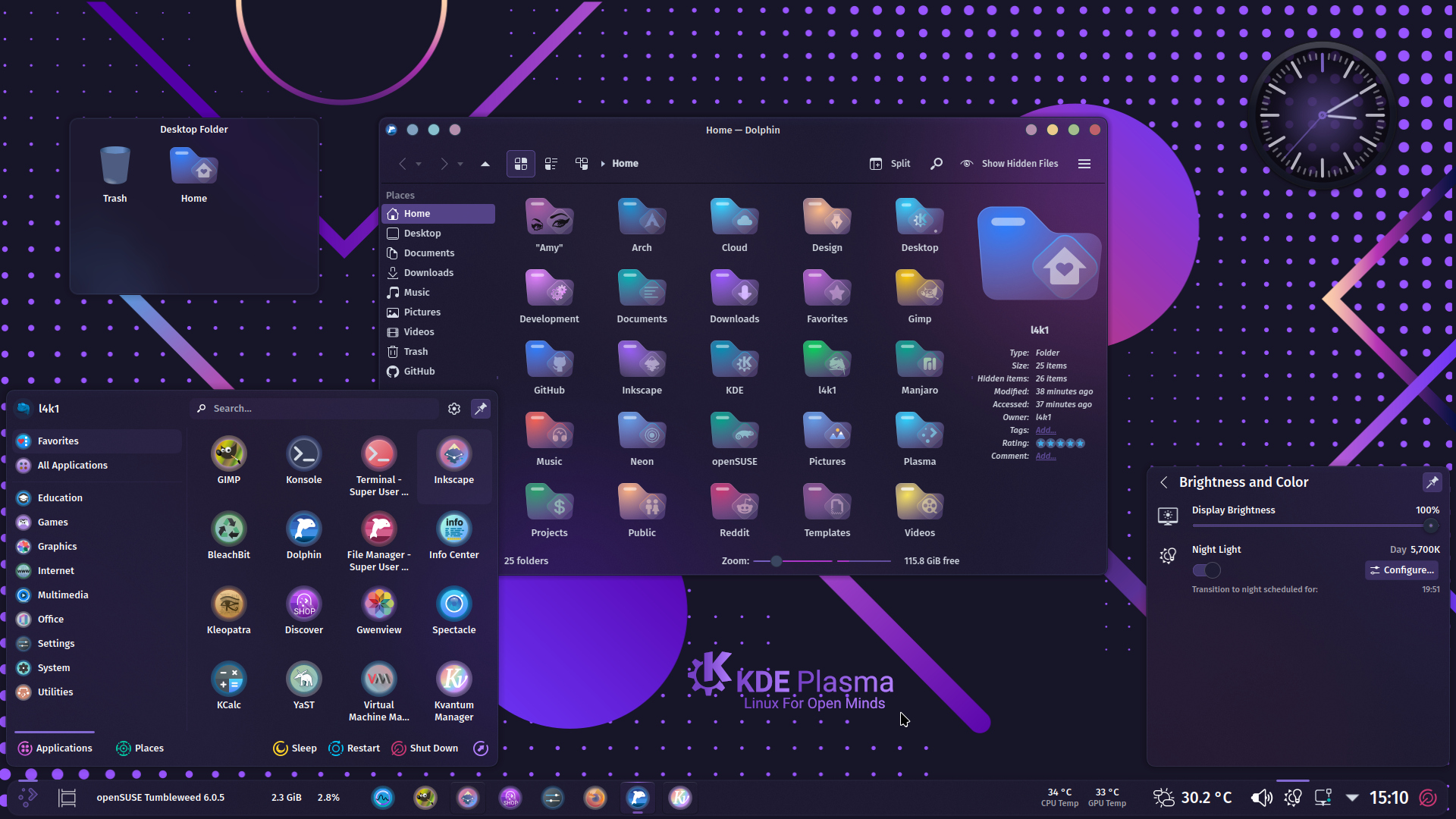The height and width of the screenshot is (819, 1456).
Task: Open Konsole from the application launcher
Action: click(x=303, y=460)
